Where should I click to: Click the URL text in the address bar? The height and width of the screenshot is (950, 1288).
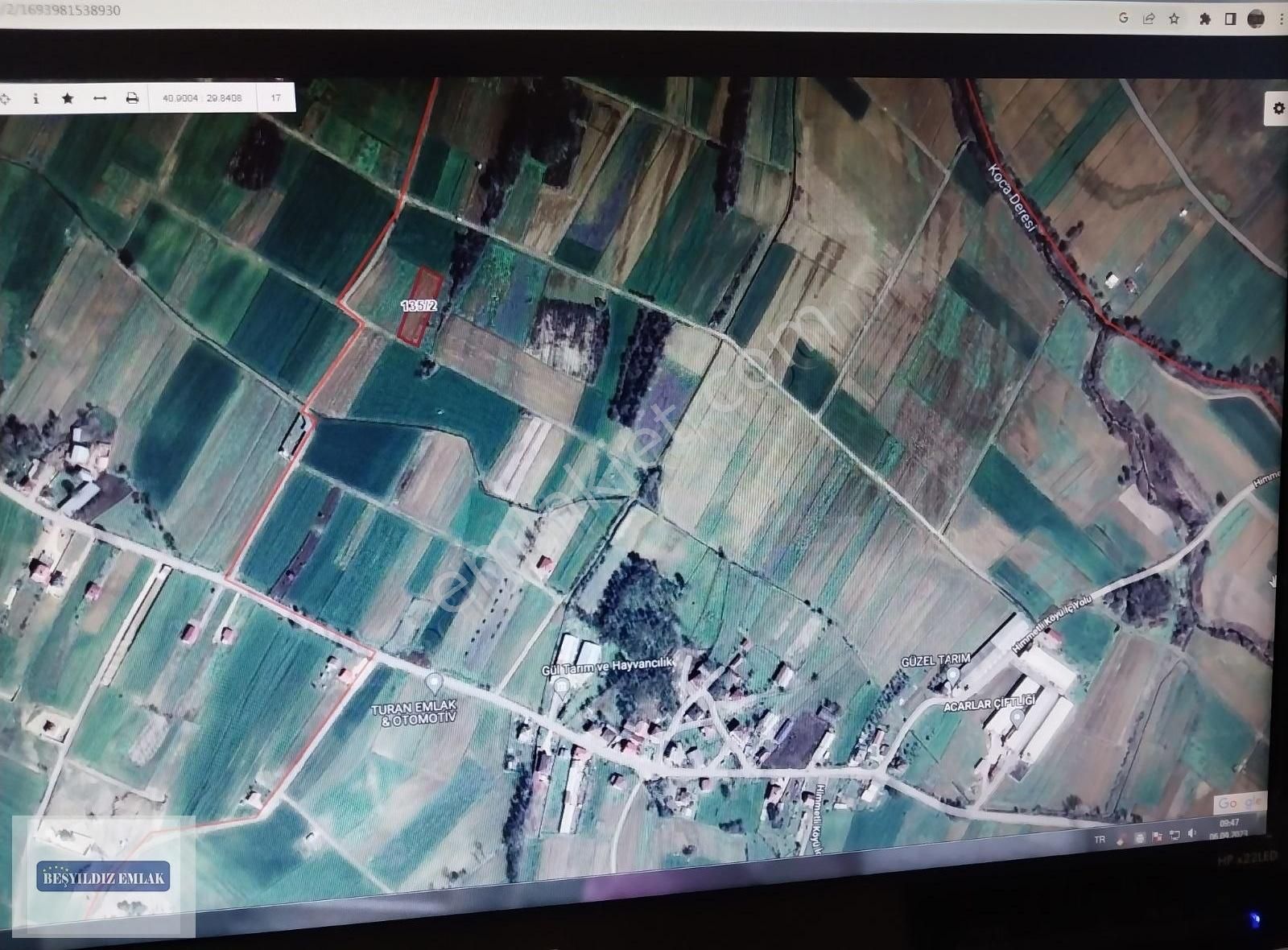[60, 10]
